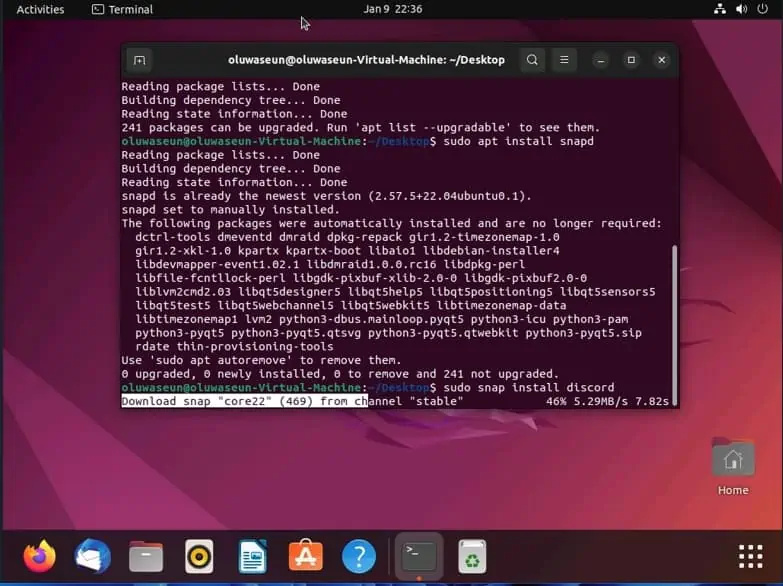Image resolution: width=783 pixels, height=586 pixels.
Task: Open Rhythmbox music player from the dock
Action: (199, 556)
